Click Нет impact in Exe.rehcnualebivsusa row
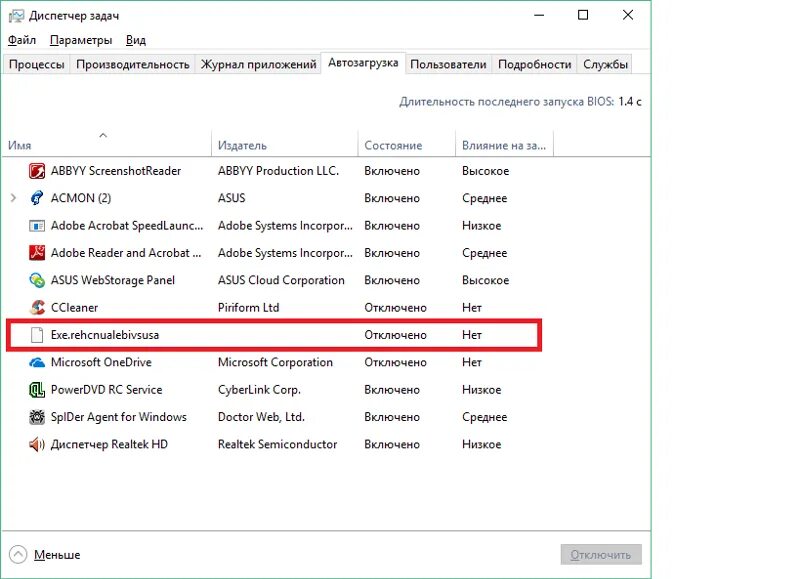Image resolution: width=800 pixels, height=579 pixels. (x=472, y=335)
